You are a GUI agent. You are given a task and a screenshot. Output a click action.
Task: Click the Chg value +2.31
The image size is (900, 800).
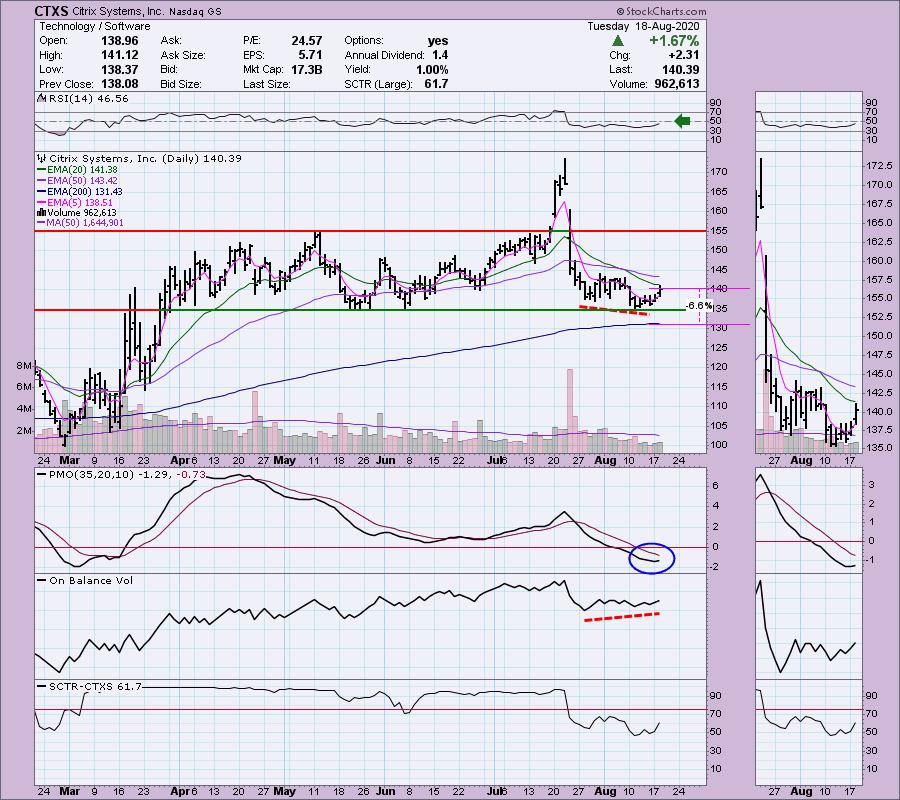684,55
